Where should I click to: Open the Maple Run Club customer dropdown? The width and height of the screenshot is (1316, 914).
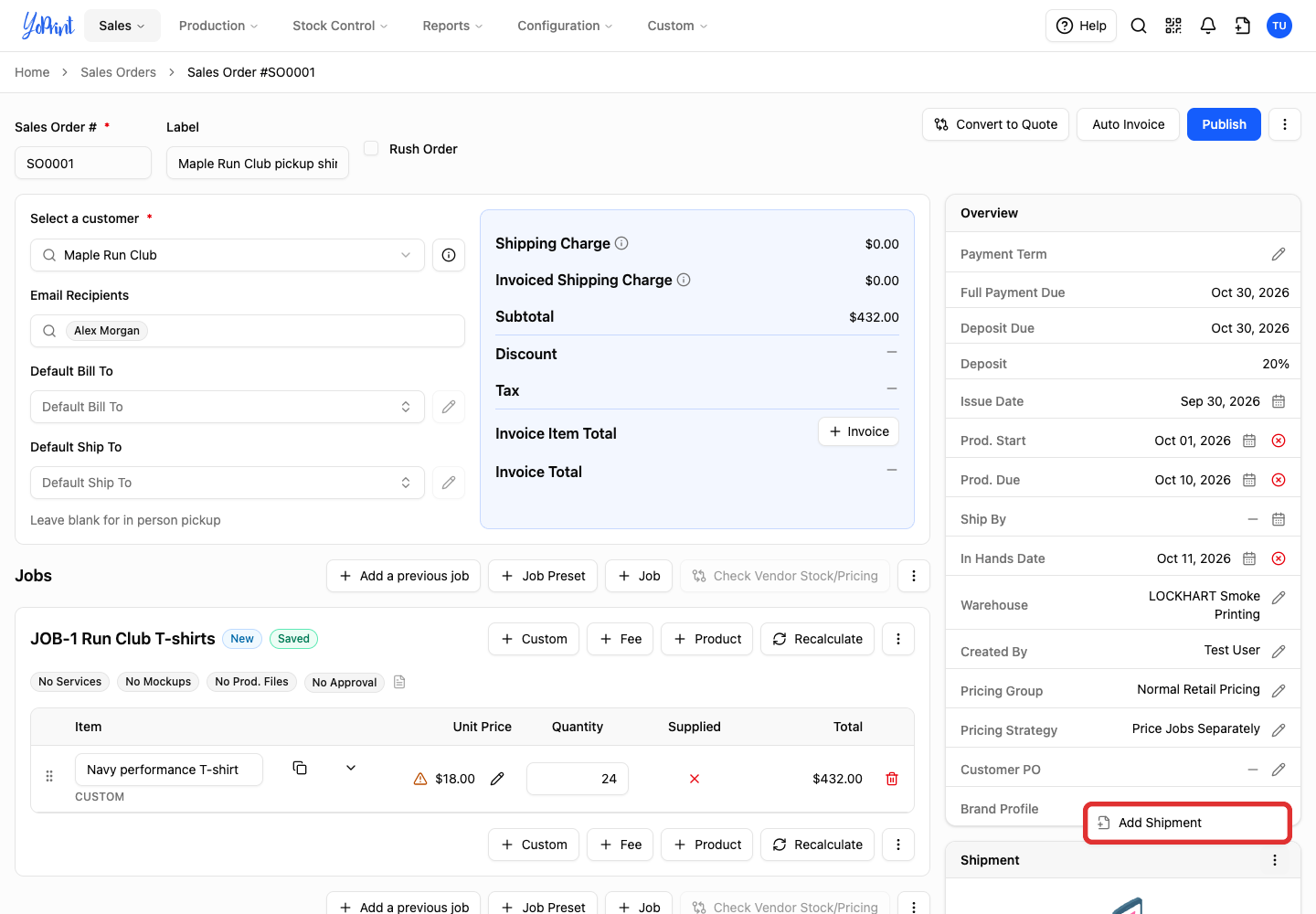228,255
